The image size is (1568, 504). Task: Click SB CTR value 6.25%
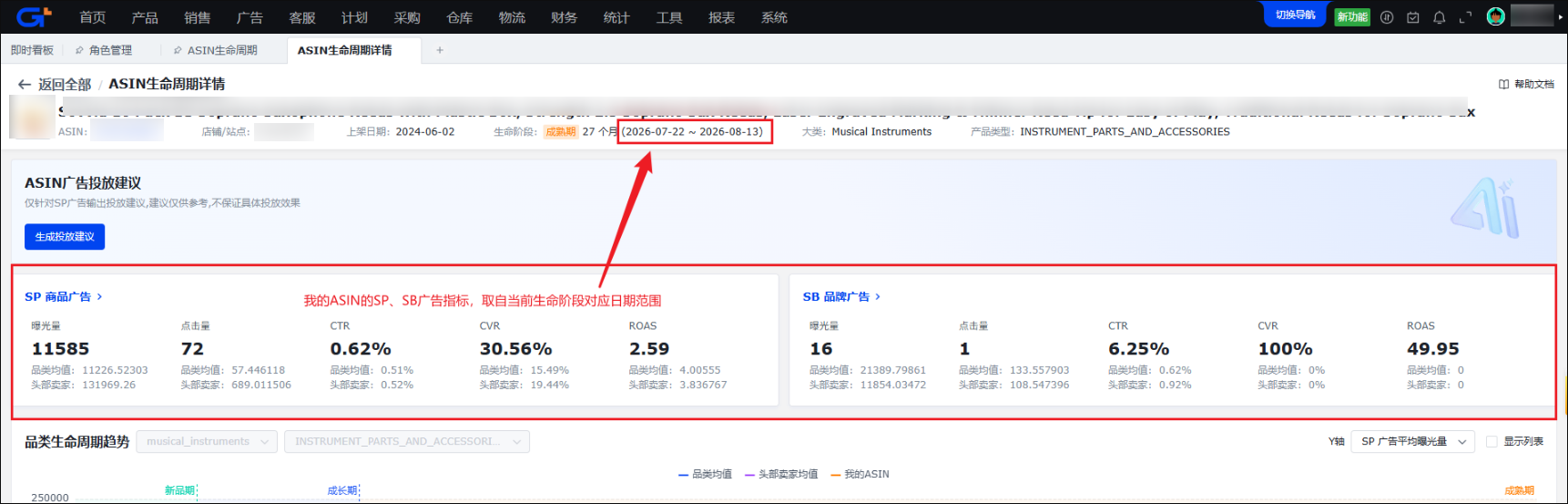point(1139,349)
